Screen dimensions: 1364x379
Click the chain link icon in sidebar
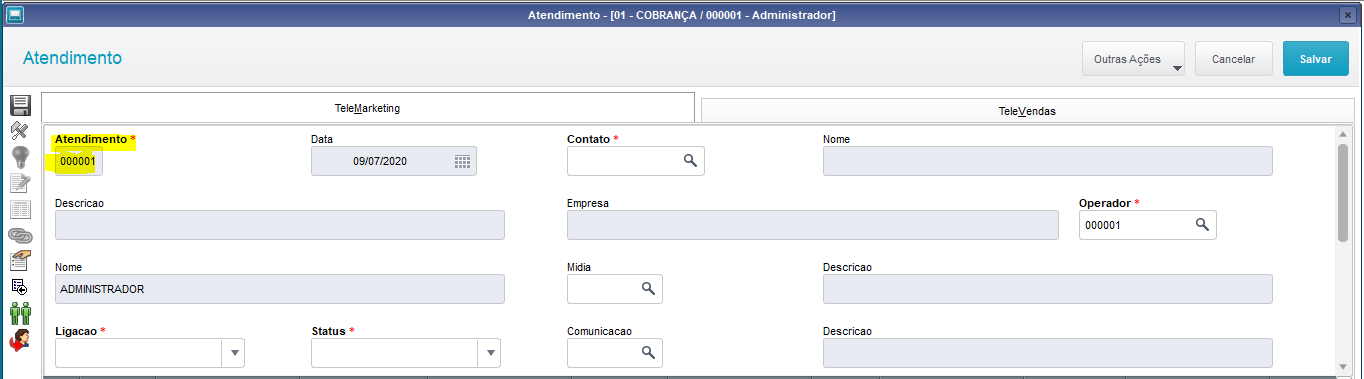(x=20, y=235)
